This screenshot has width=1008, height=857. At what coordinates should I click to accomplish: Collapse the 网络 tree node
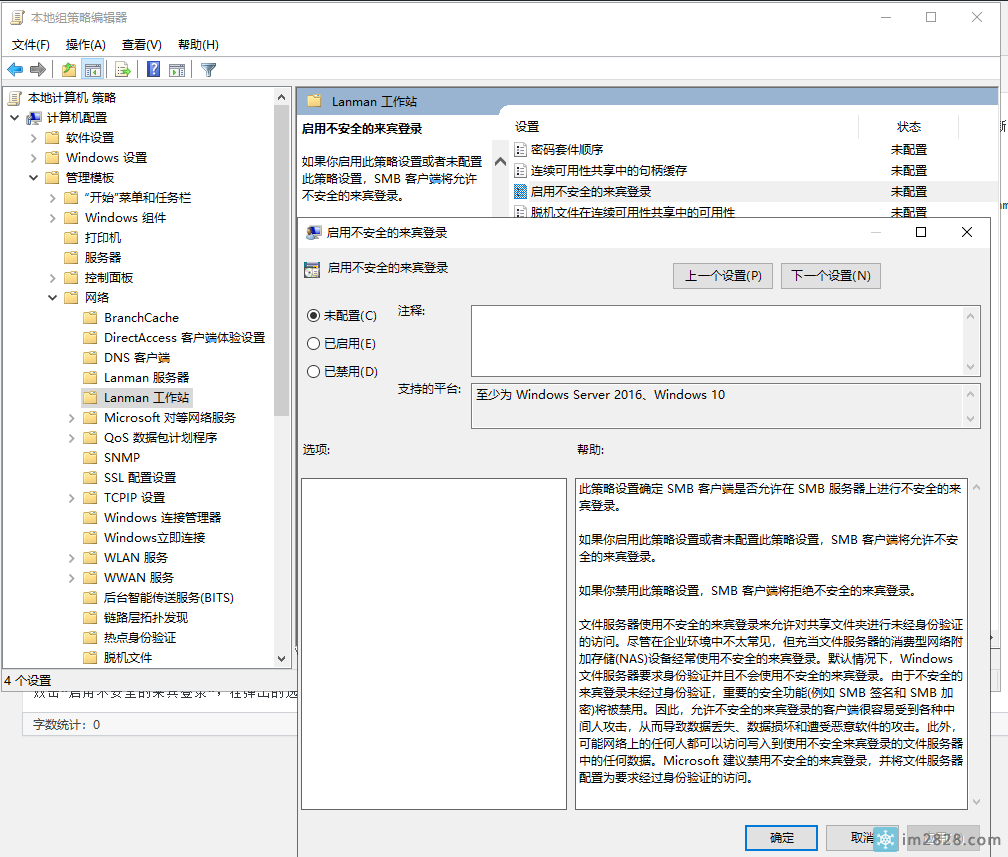(53, 297)
